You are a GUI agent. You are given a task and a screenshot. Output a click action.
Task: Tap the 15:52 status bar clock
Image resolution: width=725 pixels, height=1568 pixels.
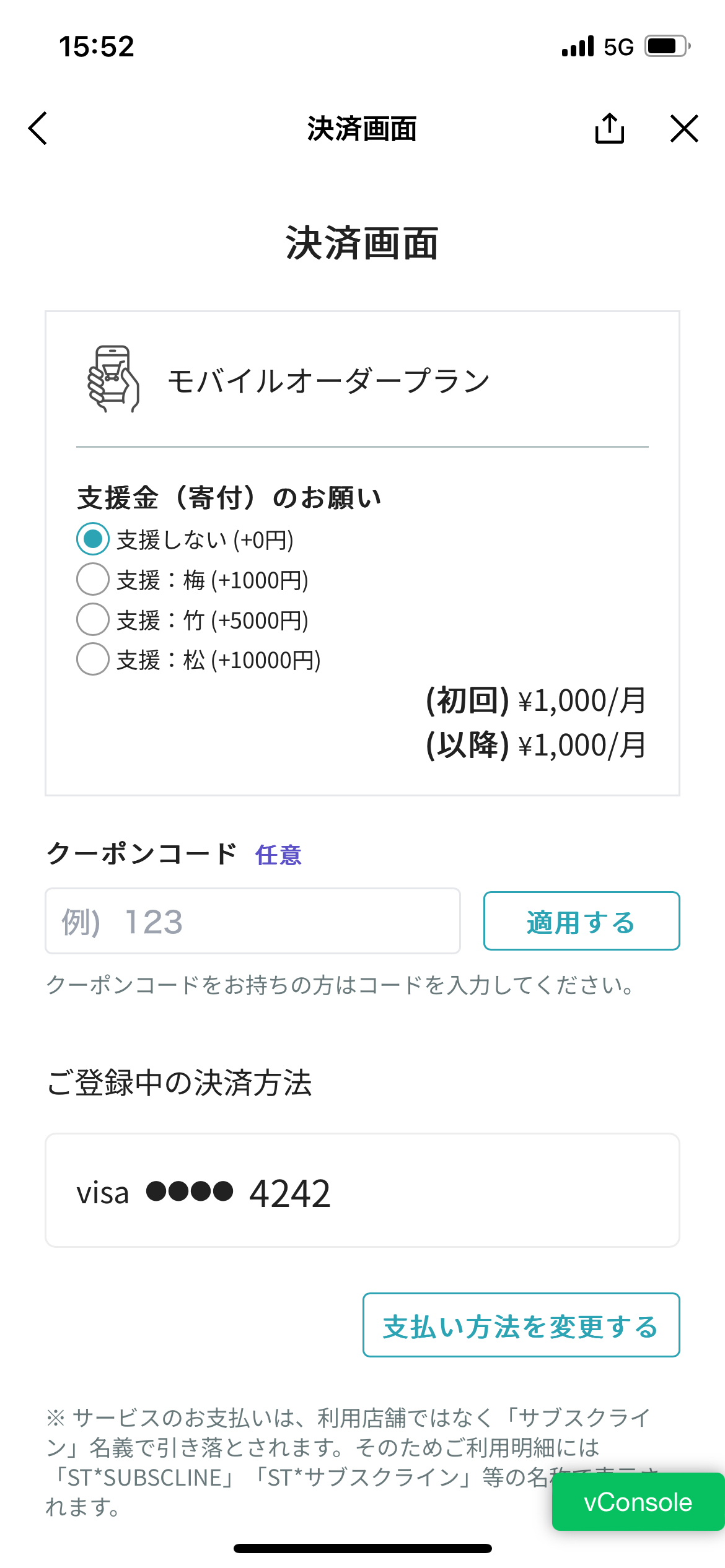pyautogui.click(x=97, y=46)
